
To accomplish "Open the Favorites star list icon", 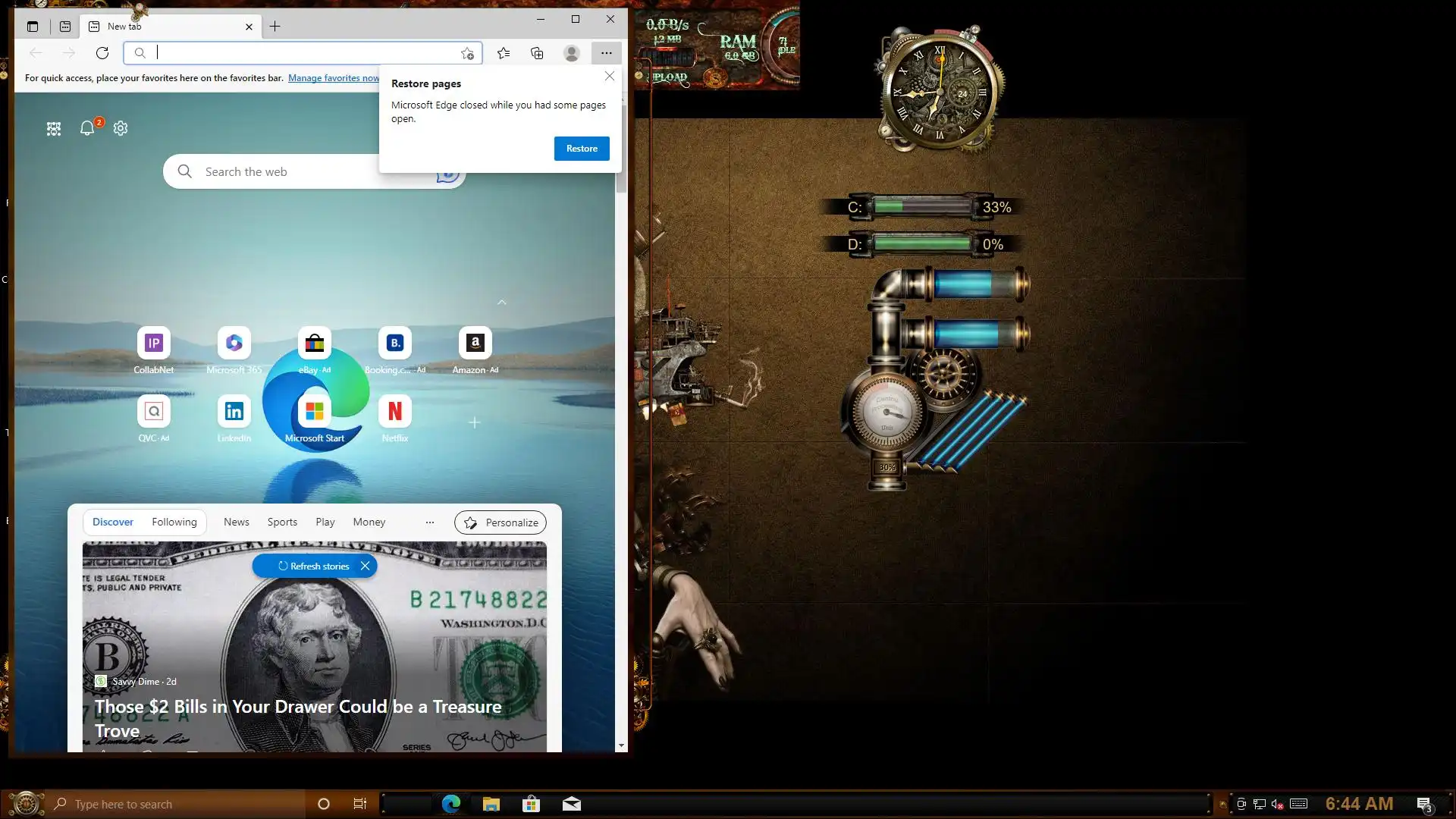I will [504, 53].
